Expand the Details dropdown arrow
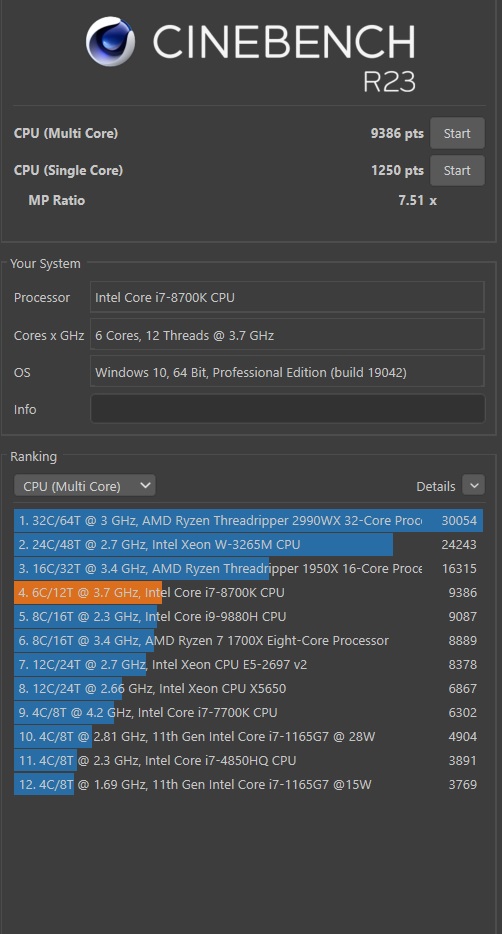 (473, 485)
